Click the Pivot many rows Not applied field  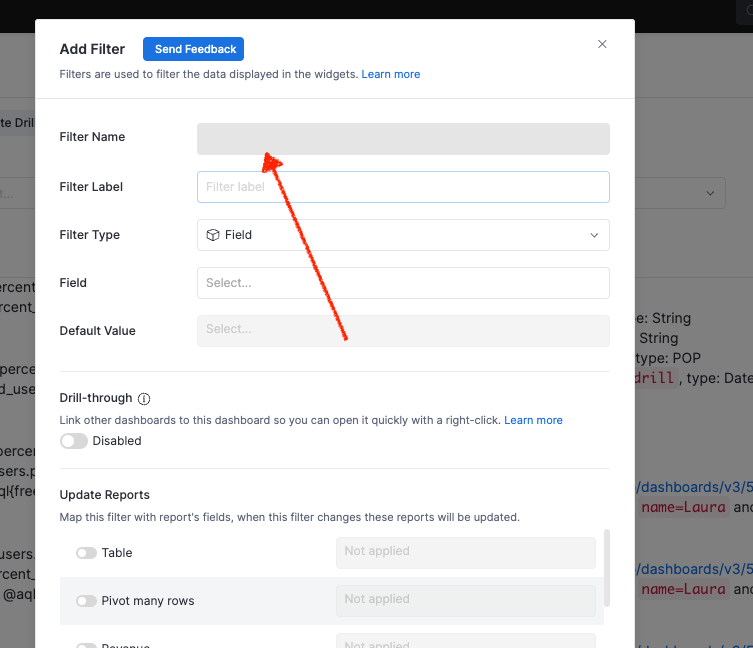[x=465, y=601]
